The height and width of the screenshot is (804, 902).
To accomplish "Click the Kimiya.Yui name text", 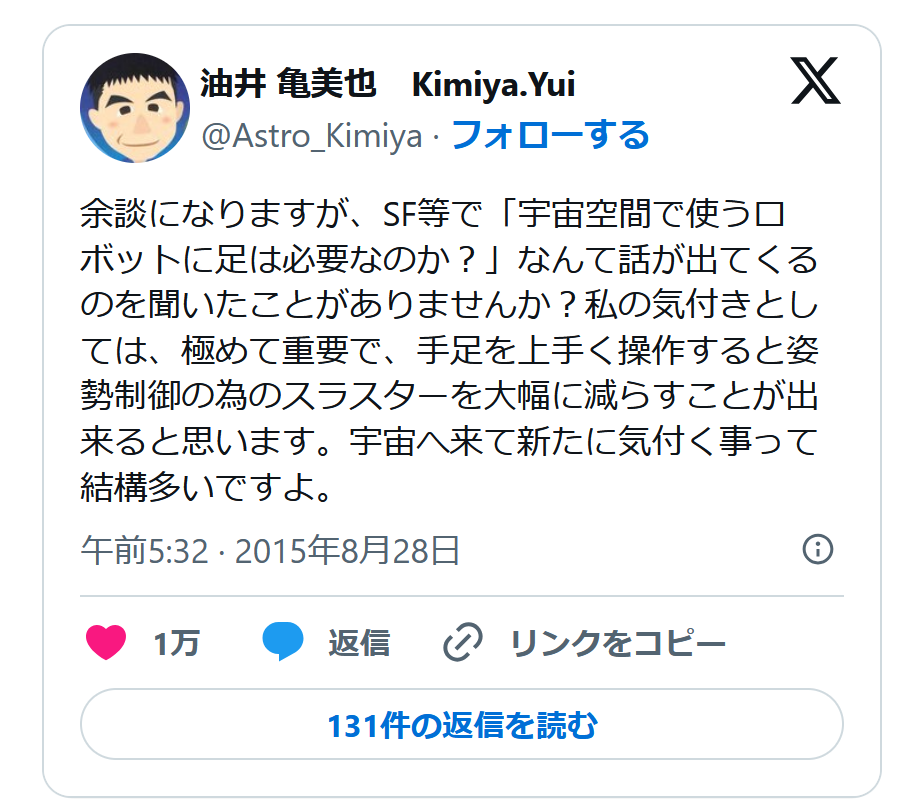I will (x=494, y=85).
